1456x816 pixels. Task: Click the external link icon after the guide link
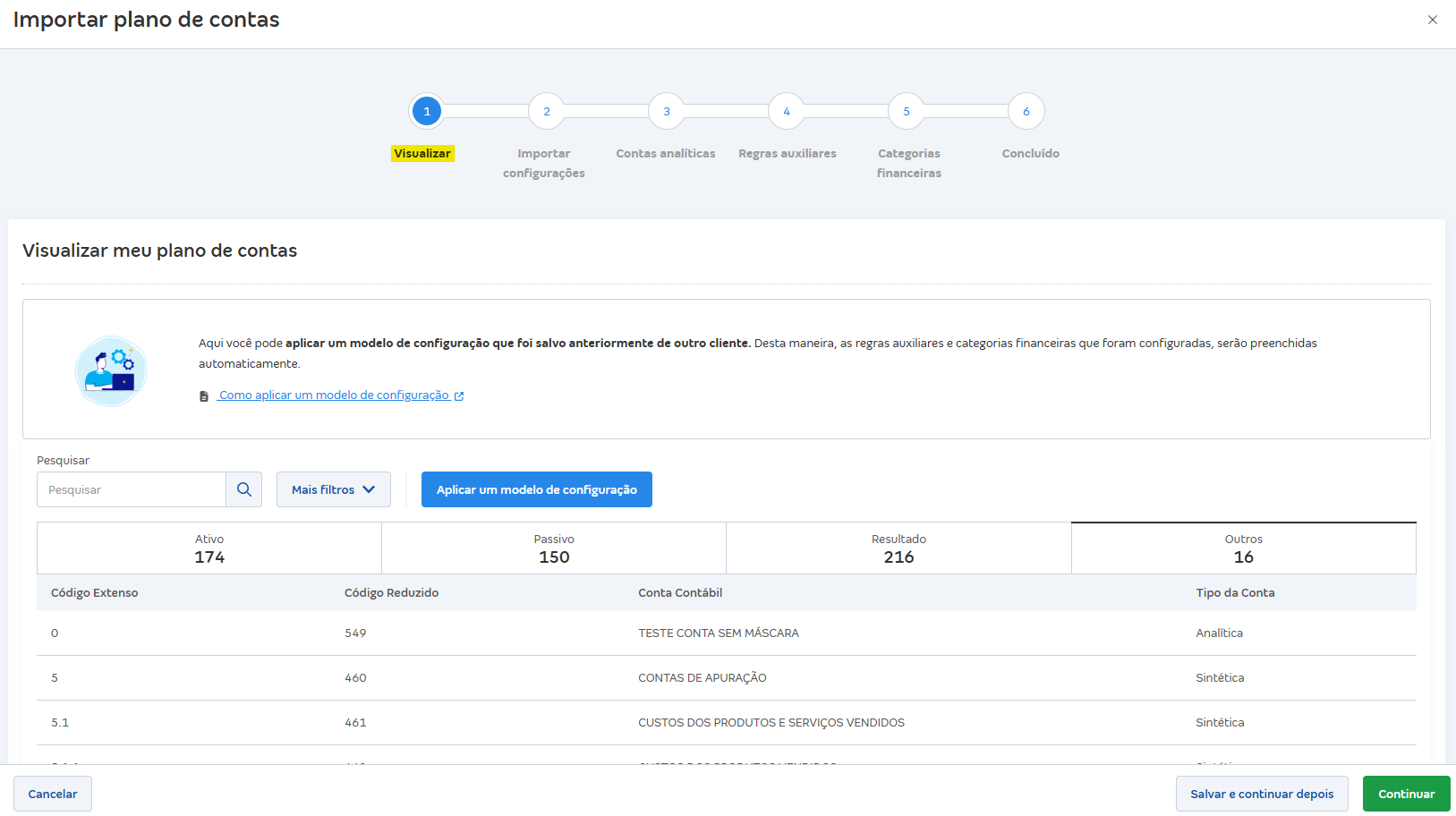point(459,395)
